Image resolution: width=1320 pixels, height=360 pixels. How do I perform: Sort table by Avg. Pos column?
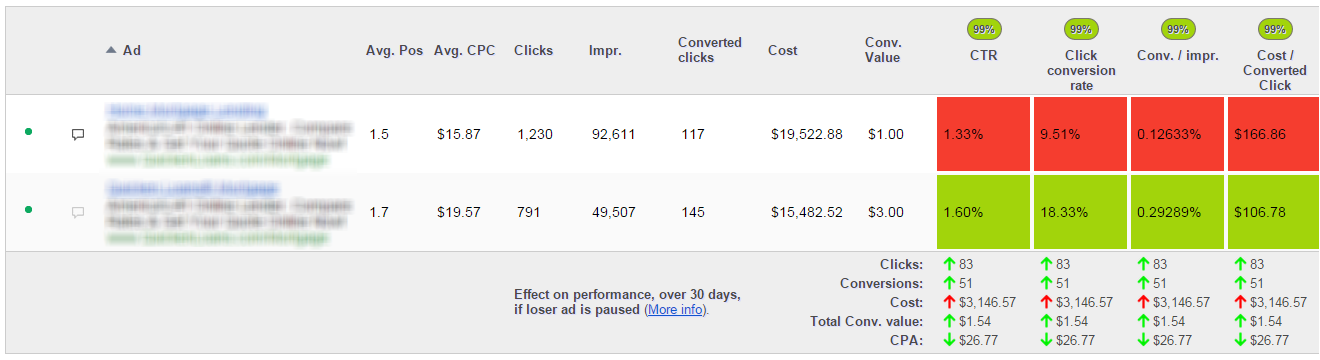[x=394, y=50]
